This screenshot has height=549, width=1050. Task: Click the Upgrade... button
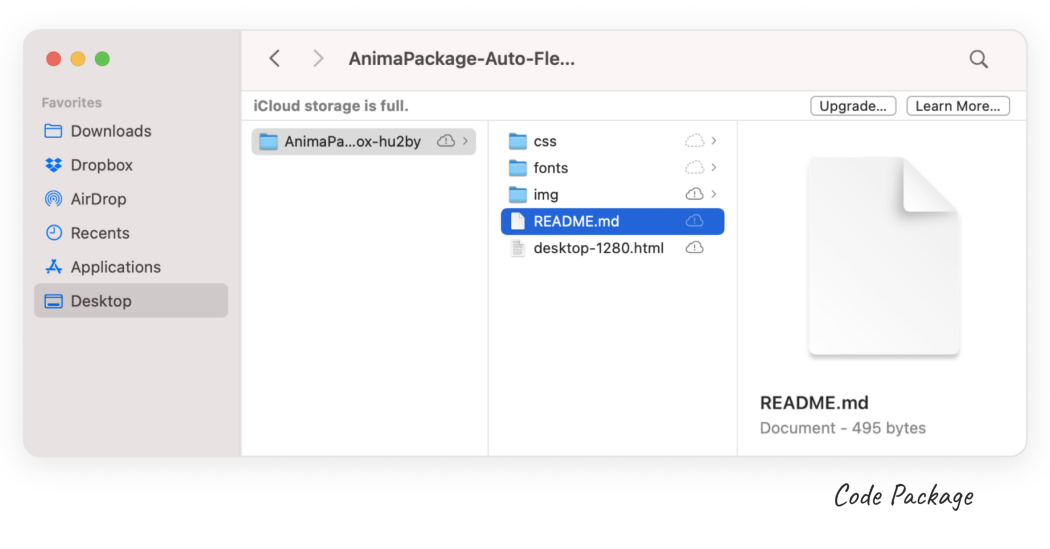click(x=852, y=106)
